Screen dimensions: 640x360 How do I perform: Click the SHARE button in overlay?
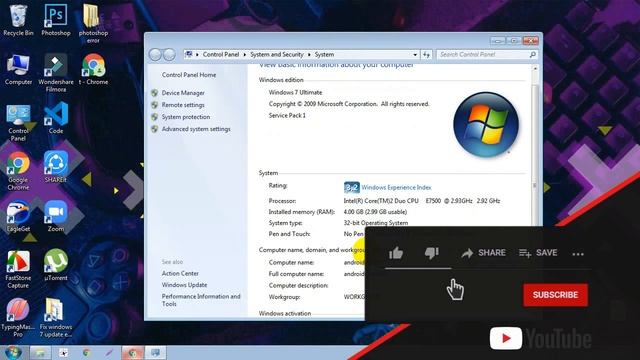pos(484,253)
